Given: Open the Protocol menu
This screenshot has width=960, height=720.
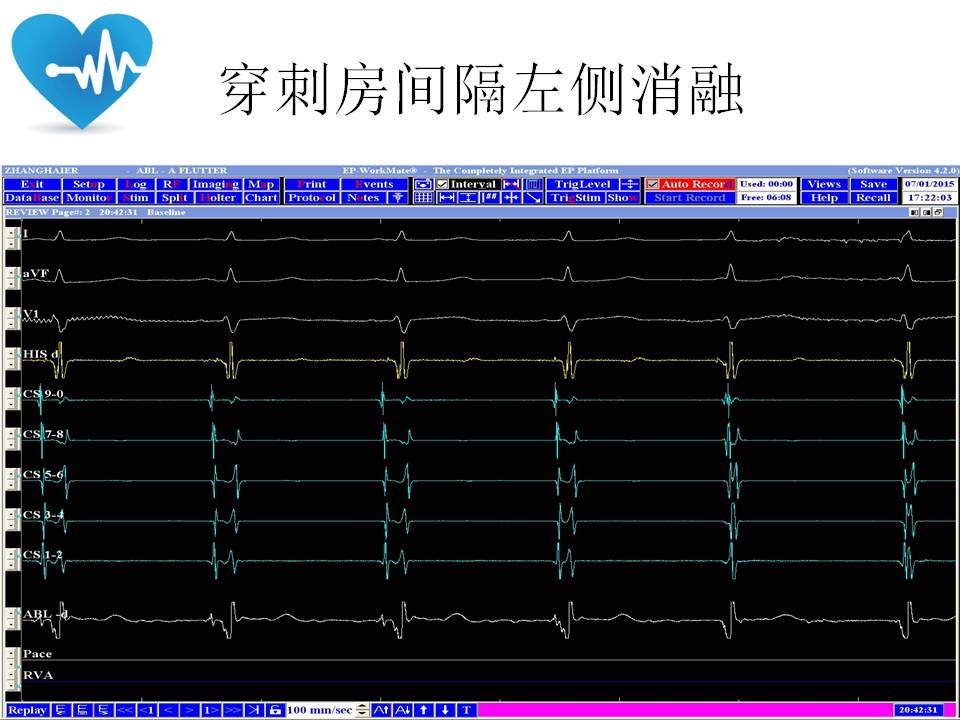Looking at the screenshot, I should (x=311, y=198).
